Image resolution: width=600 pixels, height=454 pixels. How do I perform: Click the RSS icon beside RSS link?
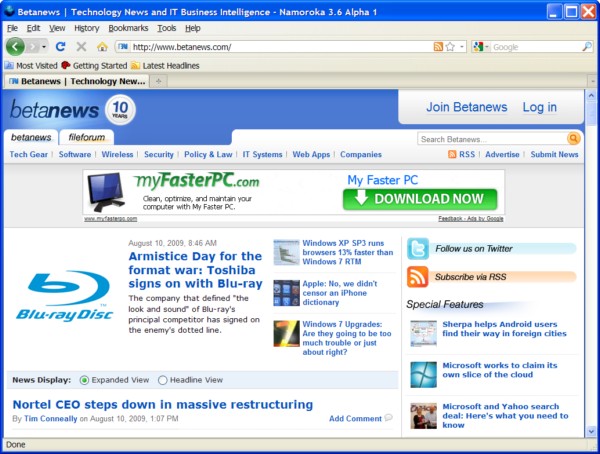452,154
